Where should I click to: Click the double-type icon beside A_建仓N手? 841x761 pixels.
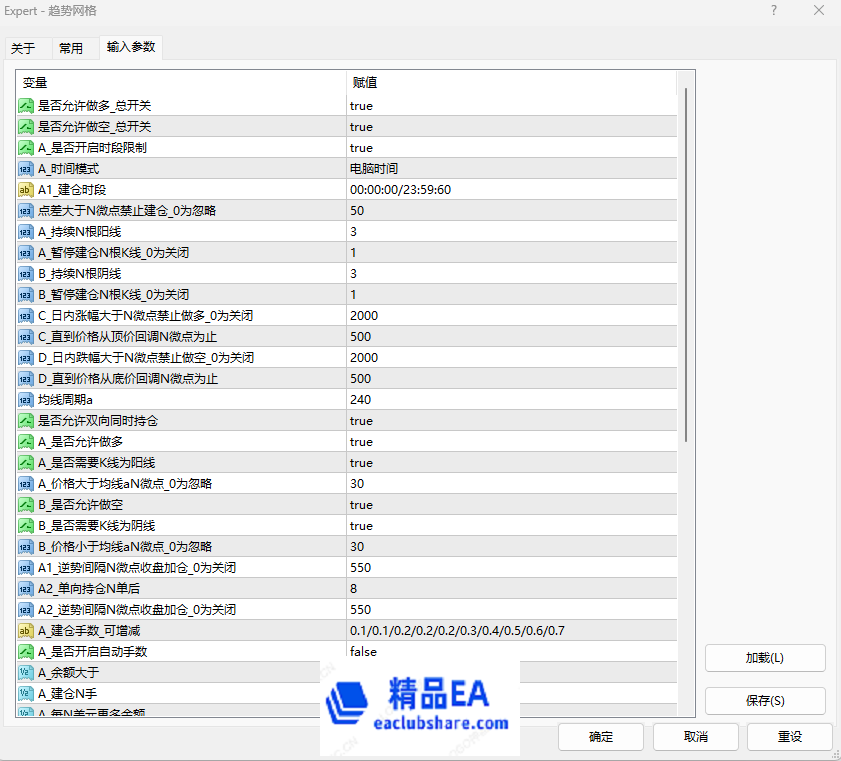tap(26, 693)
